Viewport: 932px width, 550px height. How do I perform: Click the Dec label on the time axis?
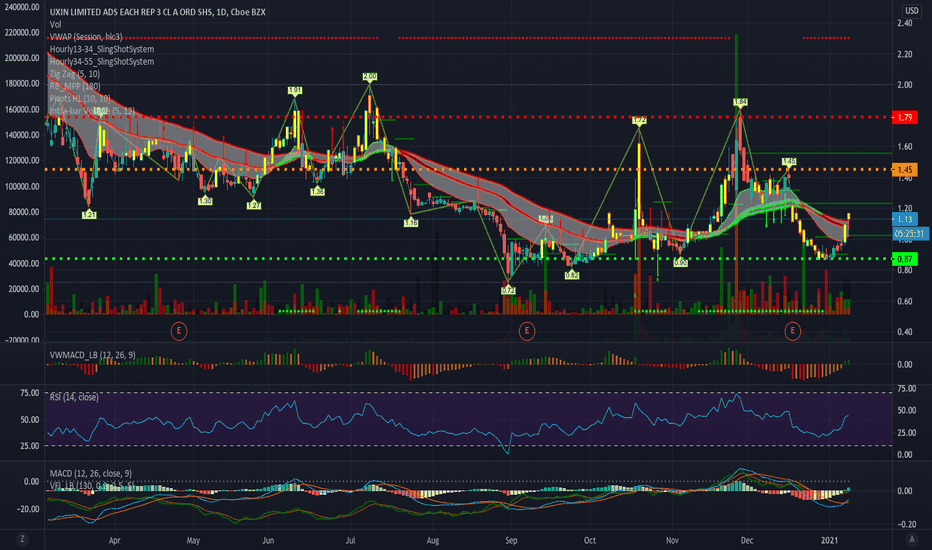tap(747, 540)
